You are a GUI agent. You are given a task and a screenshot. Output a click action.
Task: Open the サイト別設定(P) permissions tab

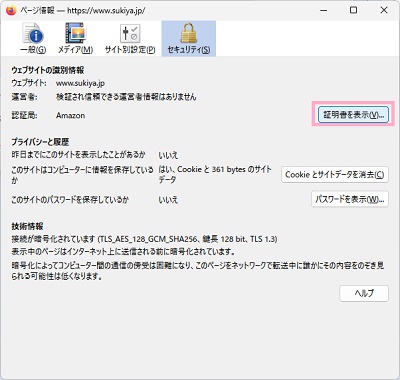coord(130,38)
